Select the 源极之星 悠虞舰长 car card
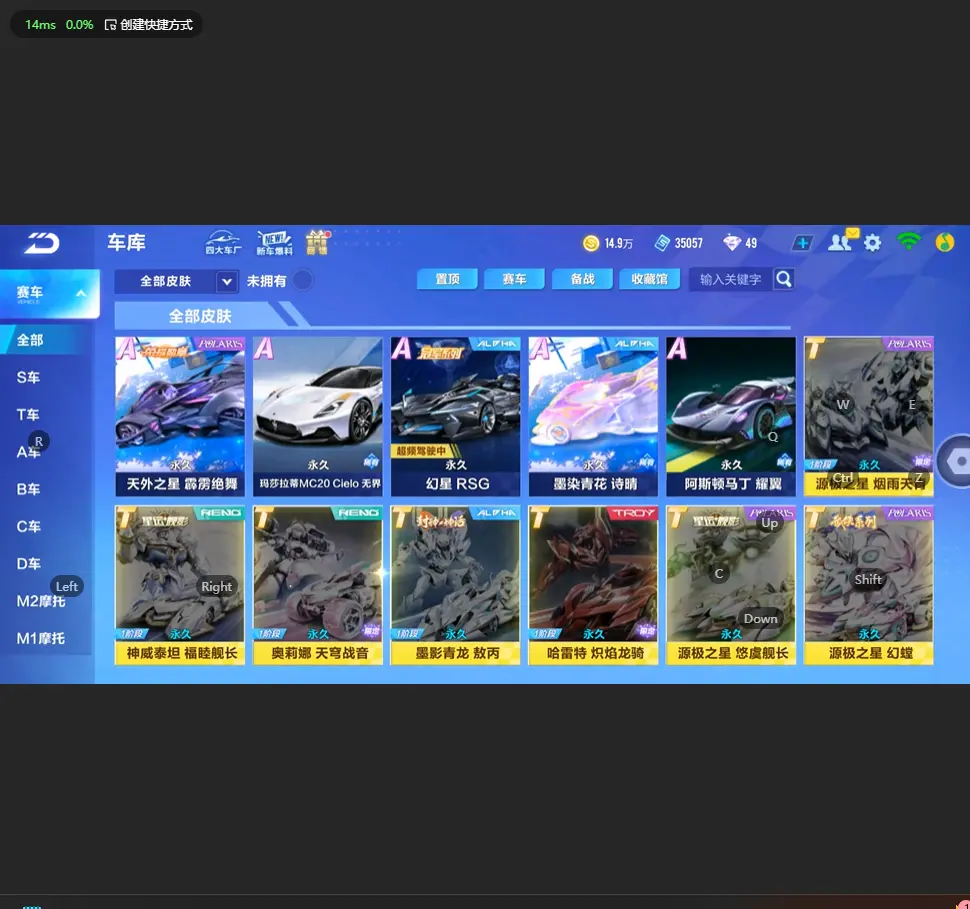Image resolution: width=970 pixels, height=909 pixels. coord(731,585)
